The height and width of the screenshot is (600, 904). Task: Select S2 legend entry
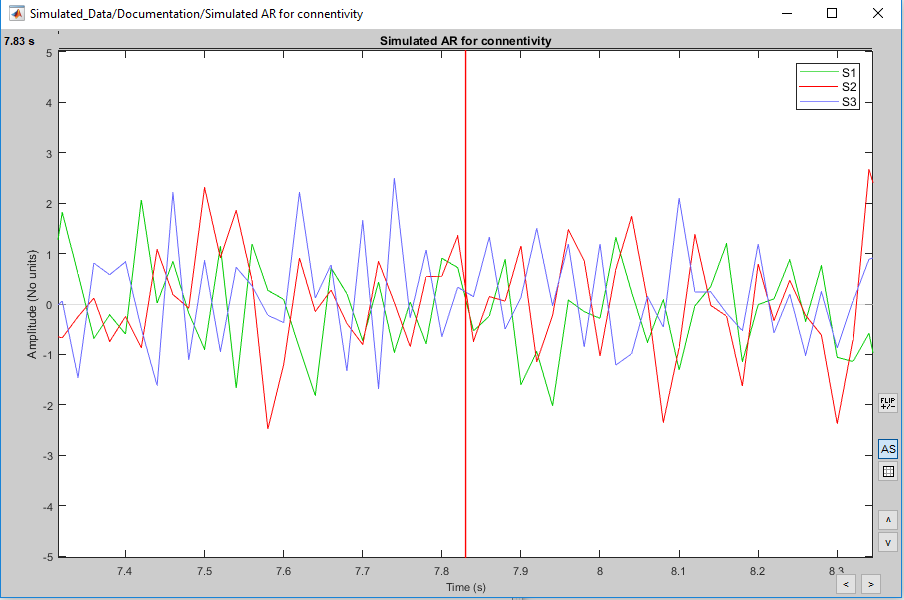point(848,87)
